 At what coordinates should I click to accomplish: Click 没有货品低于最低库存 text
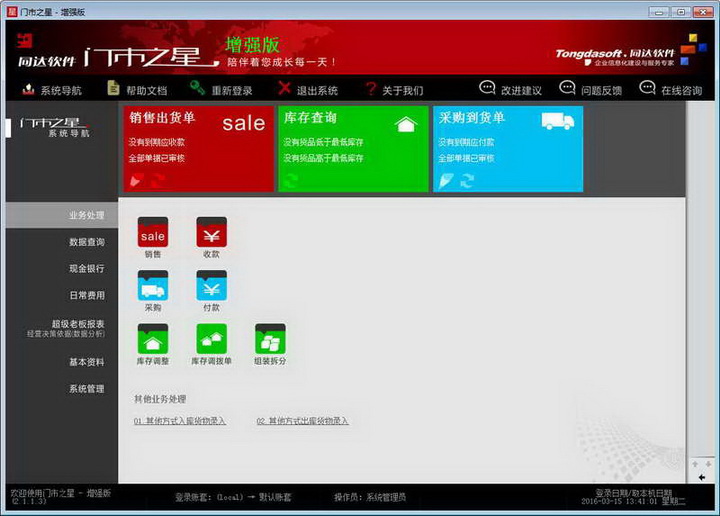323,142
